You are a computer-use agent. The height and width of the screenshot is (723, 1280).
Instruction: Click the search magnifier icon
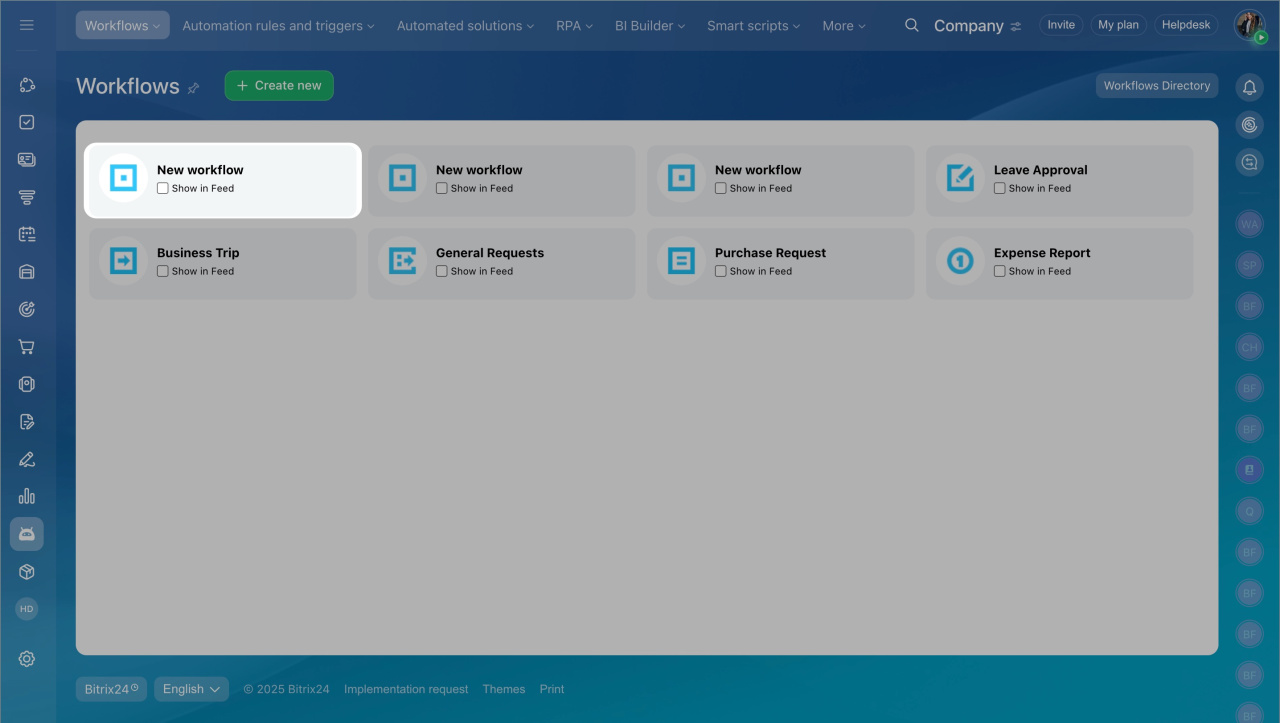[912, 25]
